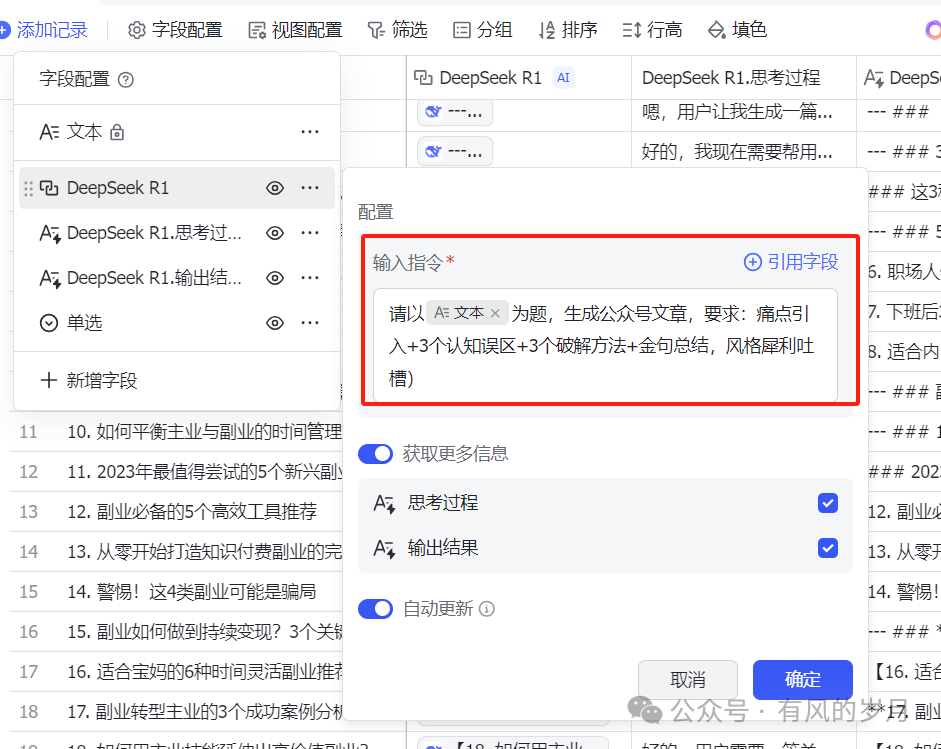Select the DeepSeek R1.思考过… field row
This screenshot has width=941, height=749.
point(177,233)
